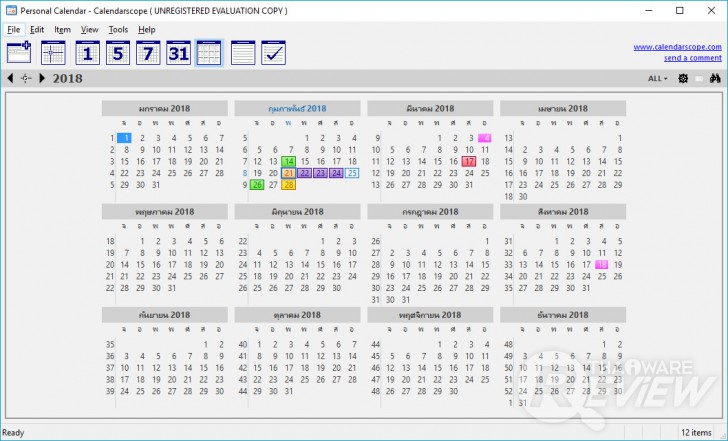The height and width of the screenshot is (441, 728).
Task: Select April 30 in the calendar
Action: (x=523, y=196)
